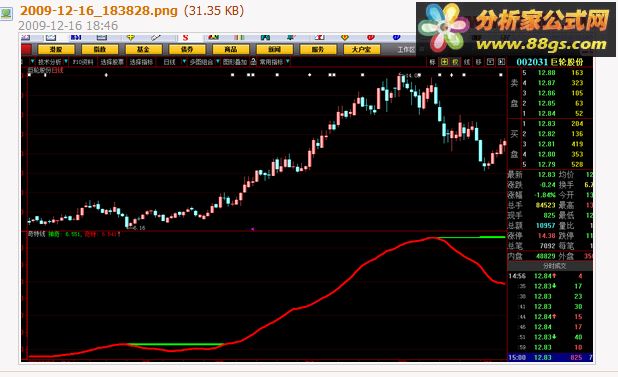Click the padlock icon beside 常用指标
618x377 pixels.
click(253, 61)
